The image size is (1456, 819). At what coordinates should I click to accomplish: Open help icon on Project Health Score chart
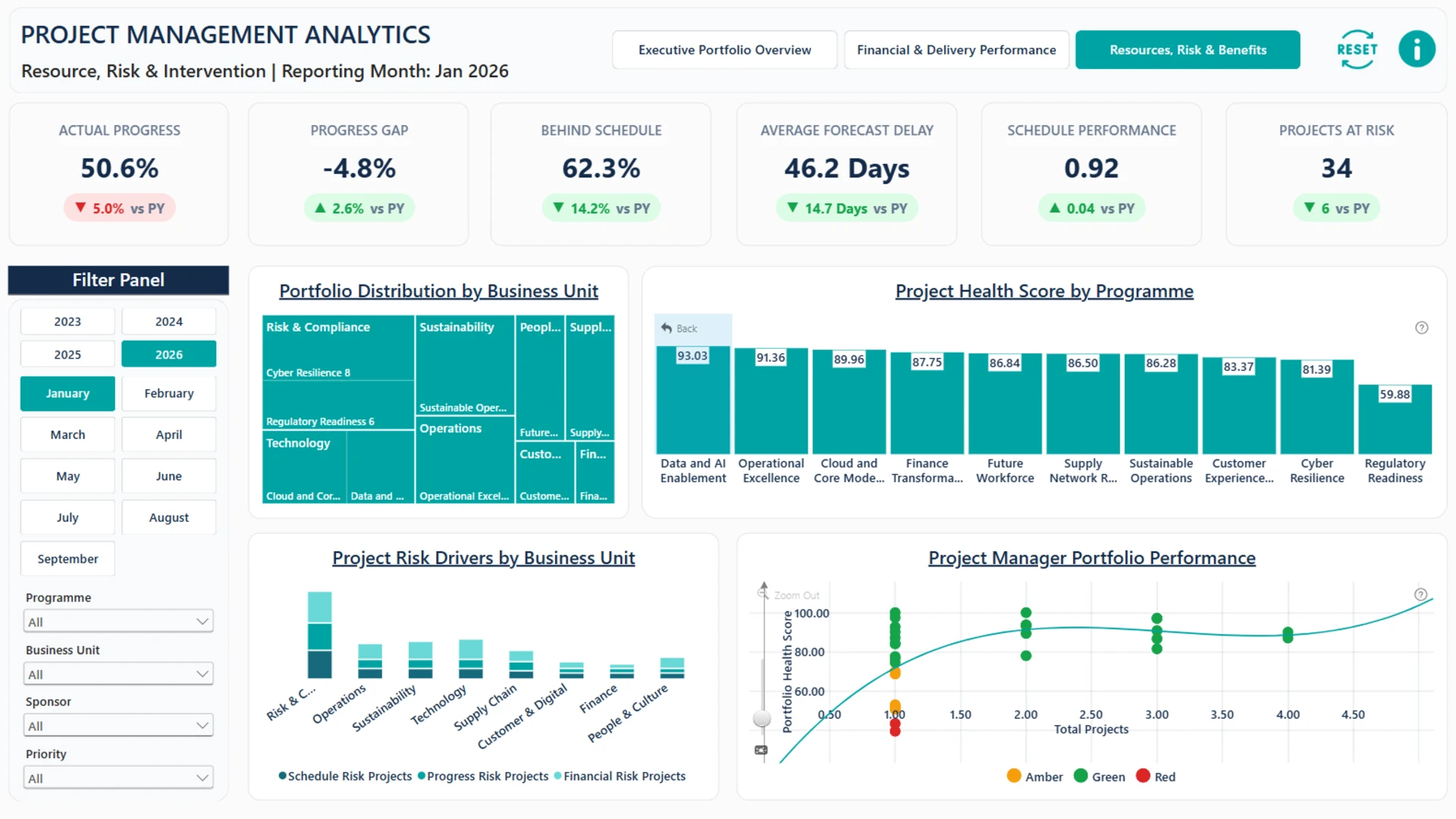pos(1422,328)
